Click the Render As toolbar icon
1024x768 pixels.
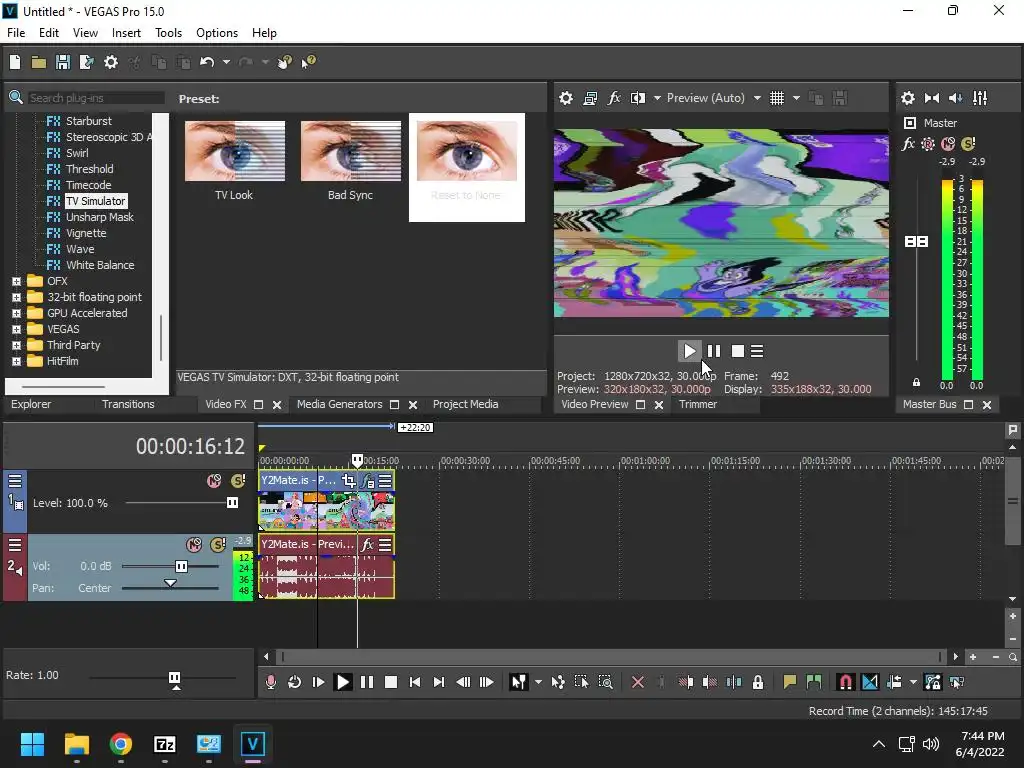(86, 62)
